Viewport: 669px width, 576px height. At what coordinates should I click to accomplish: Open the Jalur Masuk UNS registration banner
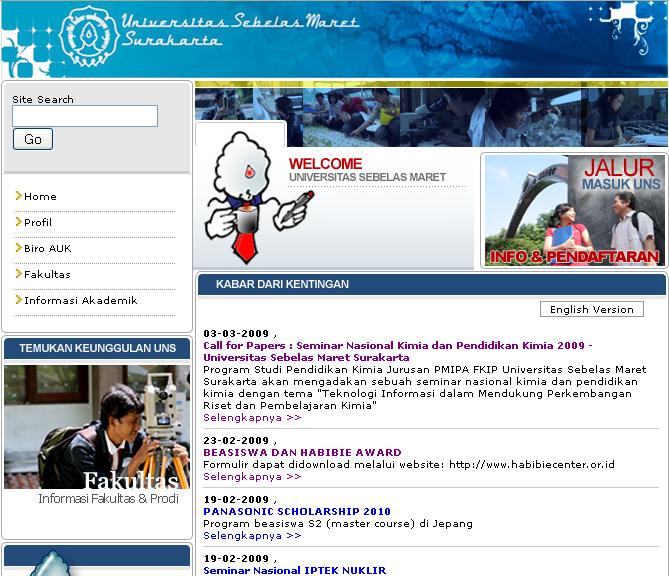point(574,211)
